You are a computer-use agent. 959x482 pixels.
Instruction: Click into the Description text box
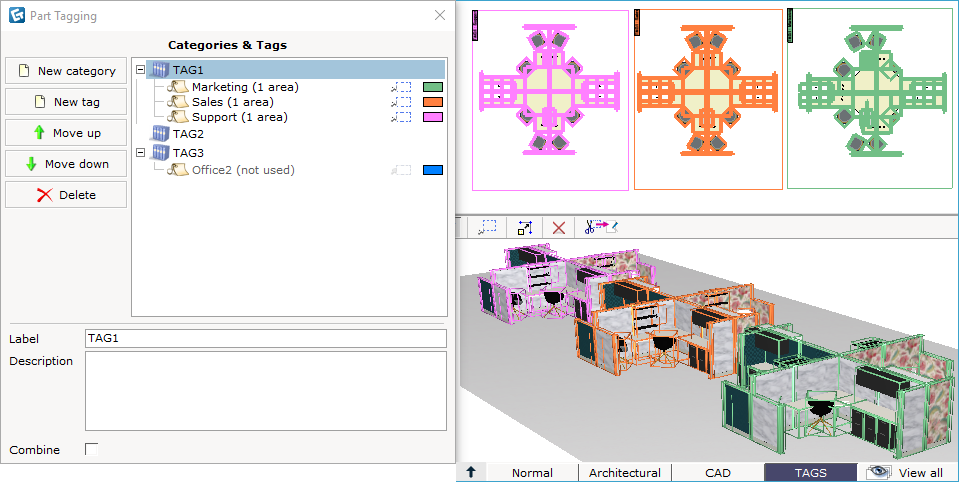(265, 390)
